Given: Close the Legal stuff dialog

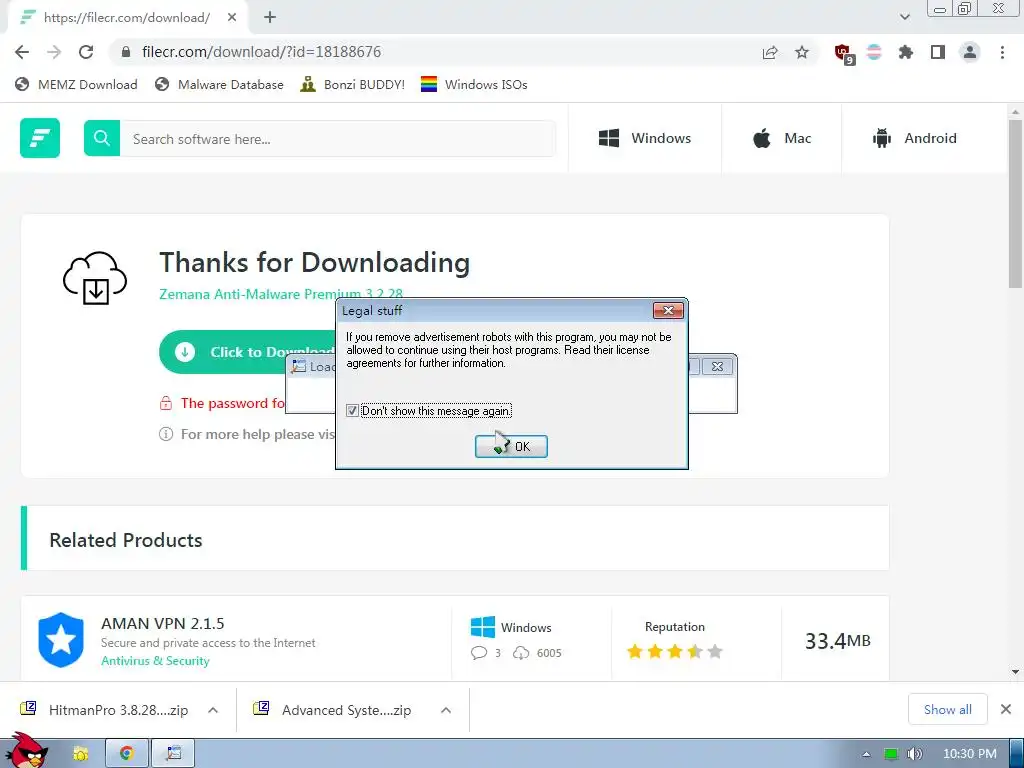Looking at the screenshot, I should pos(668,311).
